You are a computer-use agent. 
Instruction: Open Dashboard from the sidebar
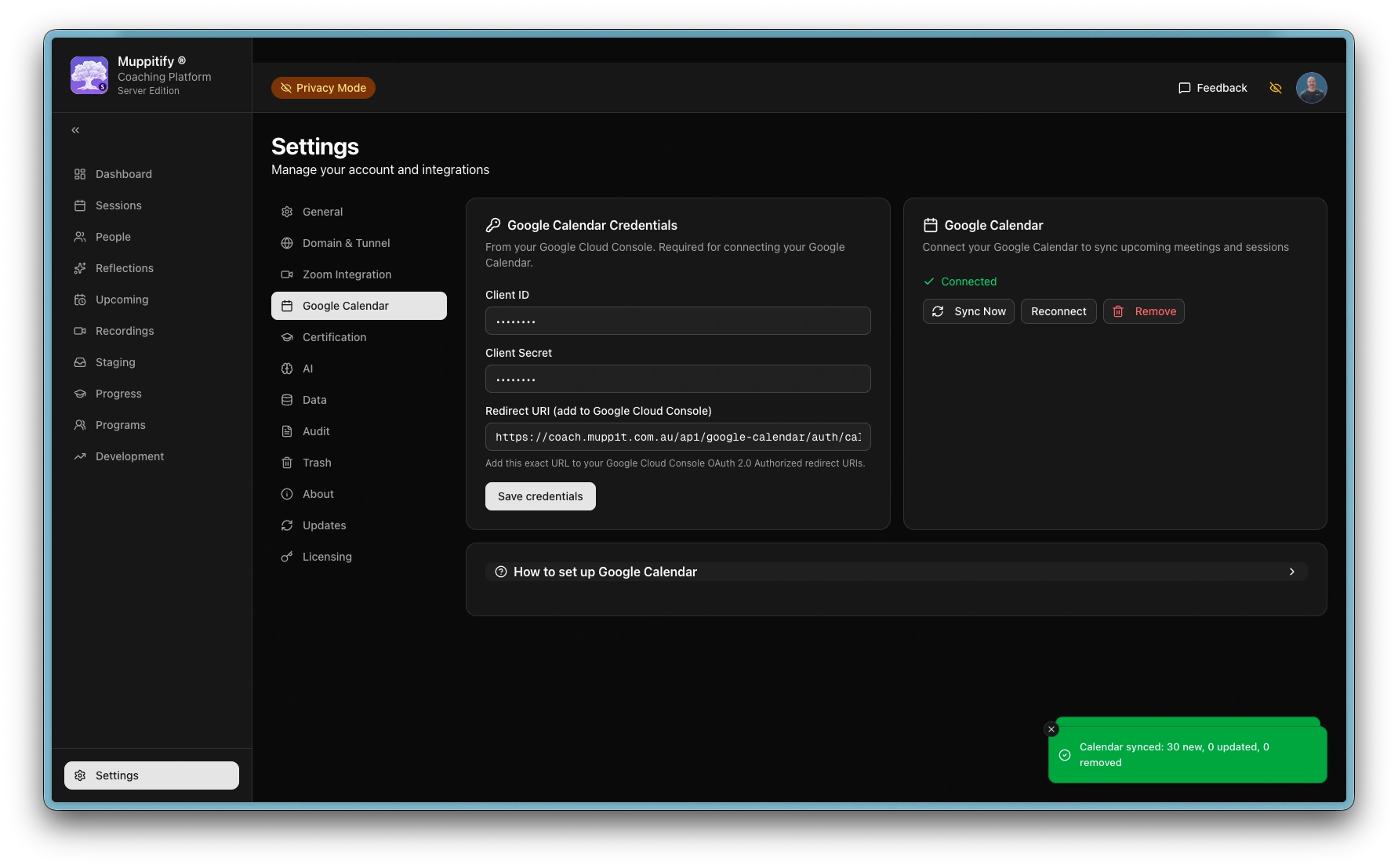click(123, 174)
